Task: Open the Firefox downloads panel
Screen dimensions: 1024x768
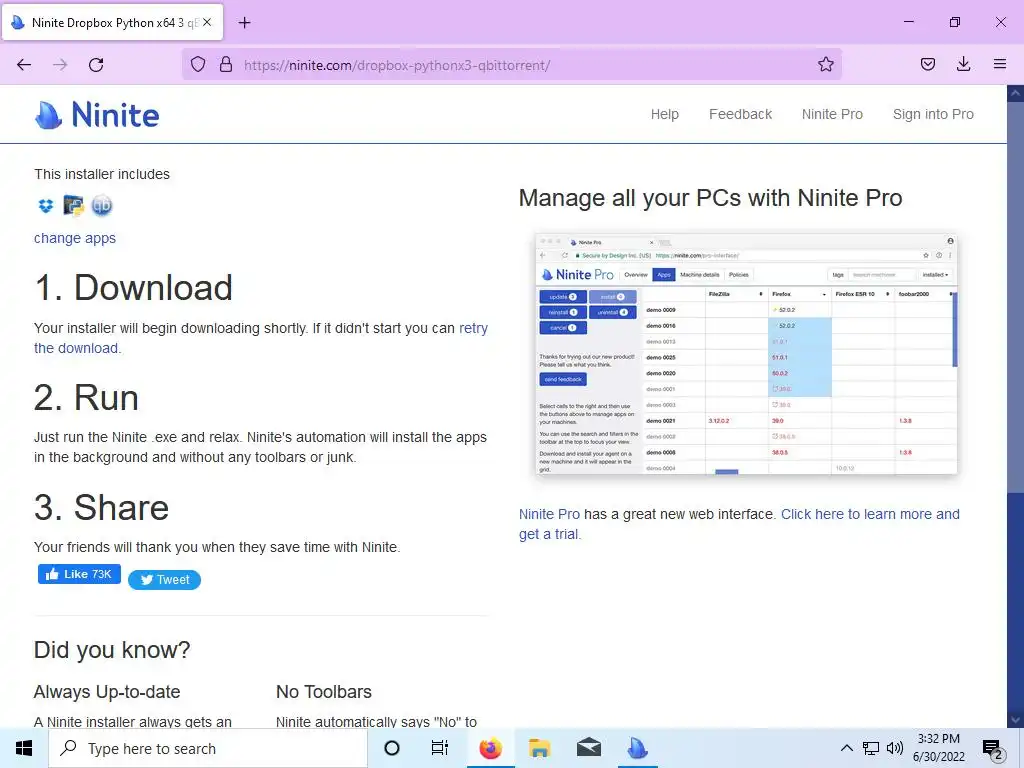Action: (963, 64)
